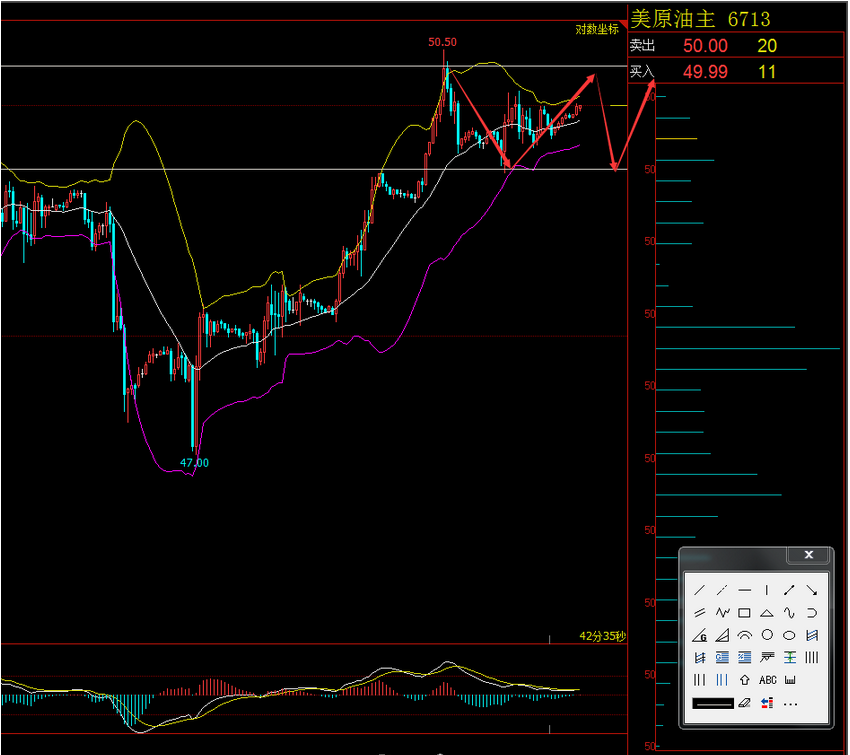Select the ruler measure tool
The image size is (850, 755).
(790, 680)
